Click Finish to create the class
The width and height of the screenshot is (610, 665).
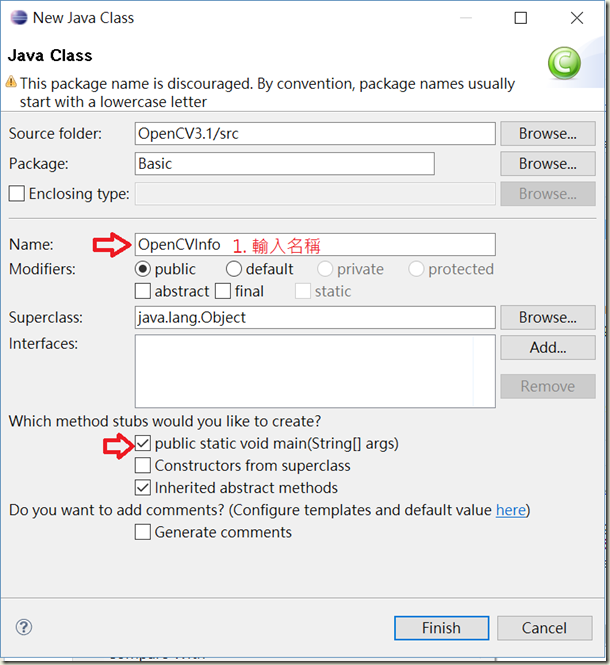pyautogui.click(x=441, y=628)
